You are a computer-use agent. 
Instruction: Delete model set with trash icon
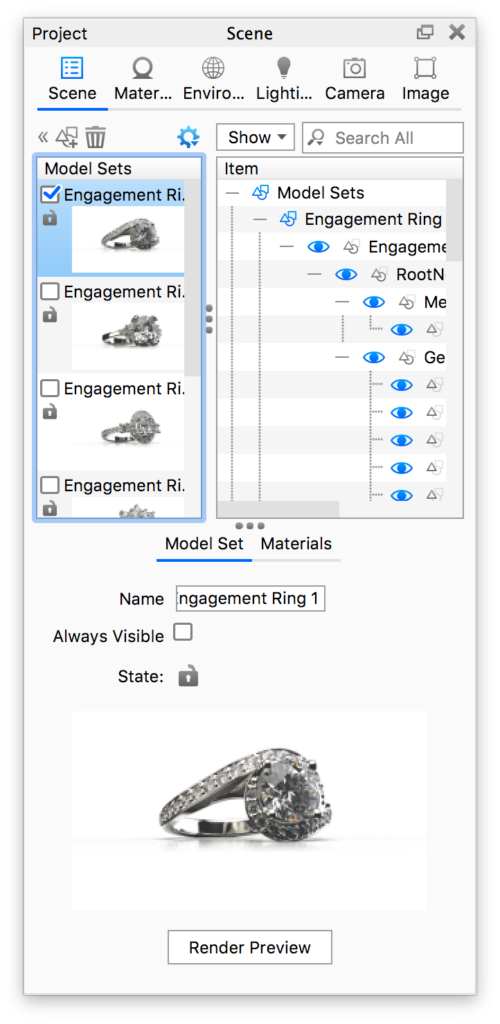pyautogui.click(x=95, y=138)
